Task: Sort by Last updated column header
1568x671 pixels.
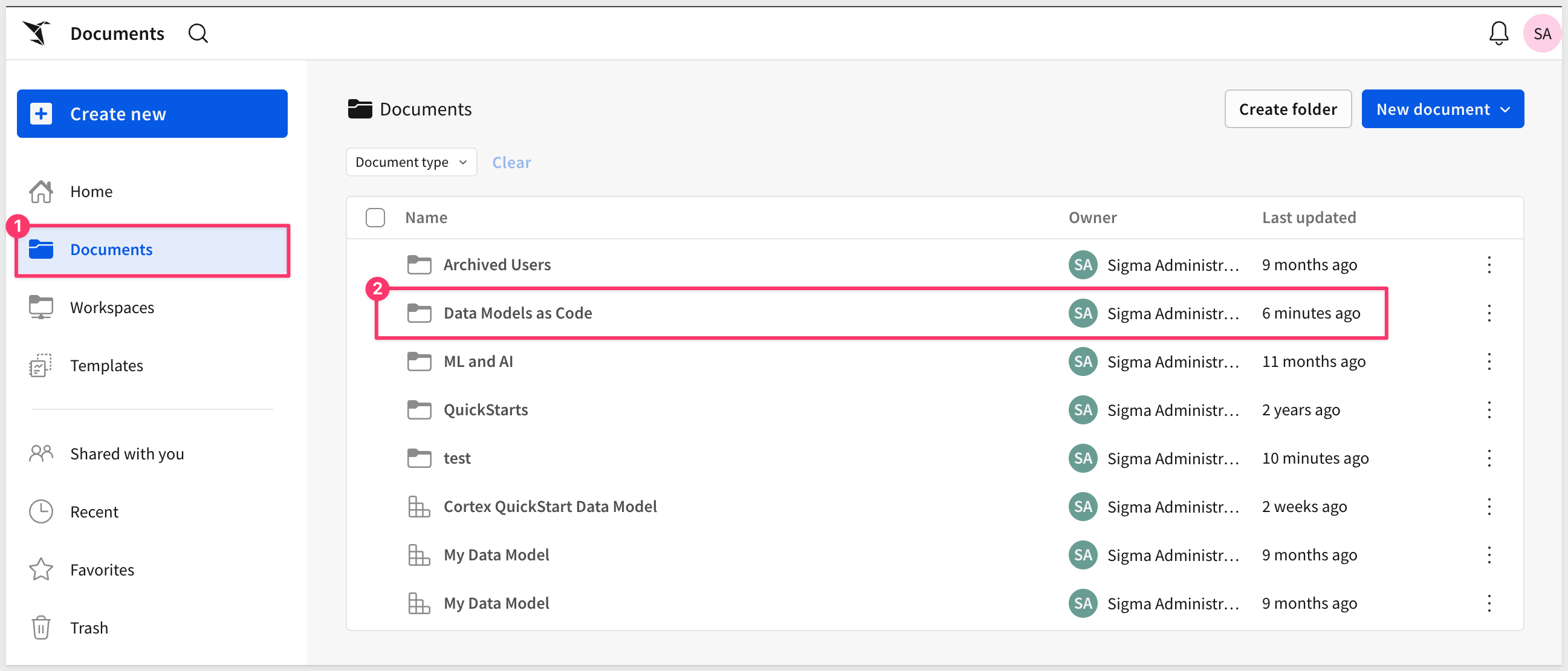Action: tap(1309, 218)
